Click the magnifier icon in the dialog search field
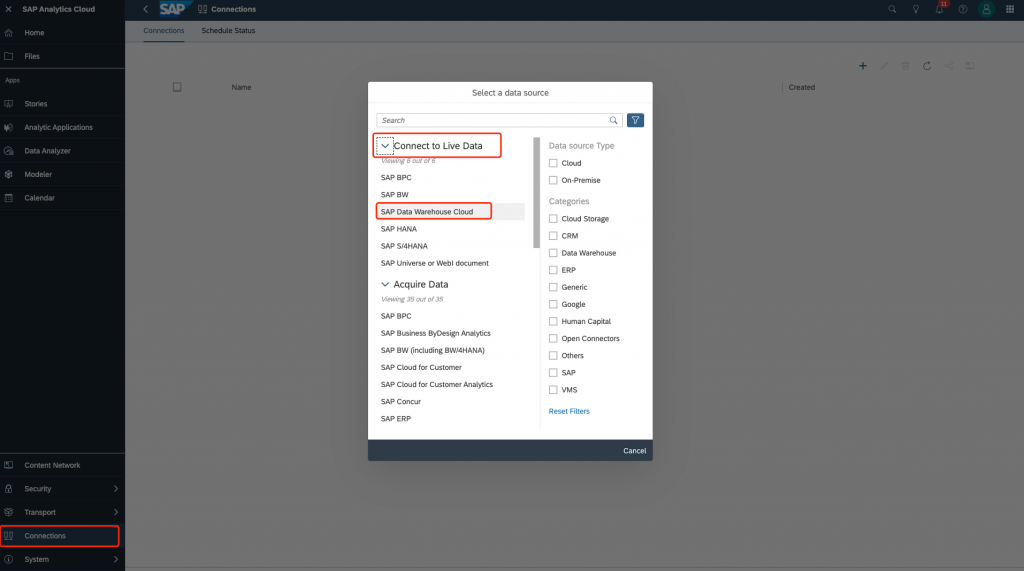This screenshot has height=571, width=1024. pos(613,120)
